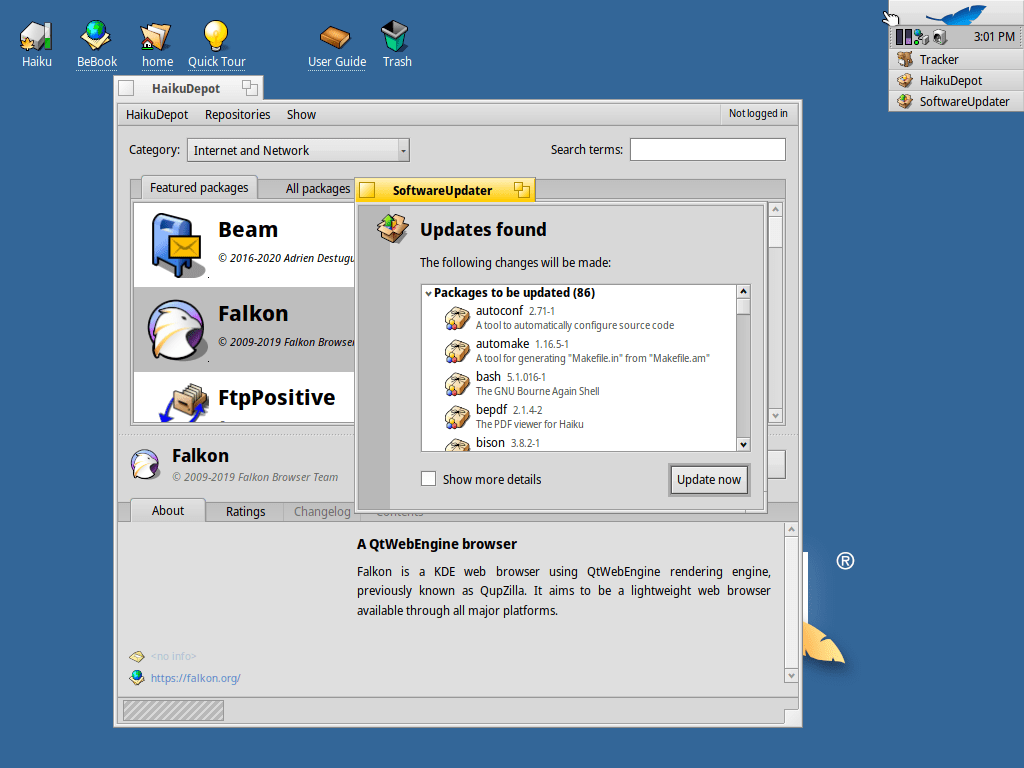Click the ProcessController tray icon
Viewport: 1024px width, 768px height.
(x=903, y=37)
